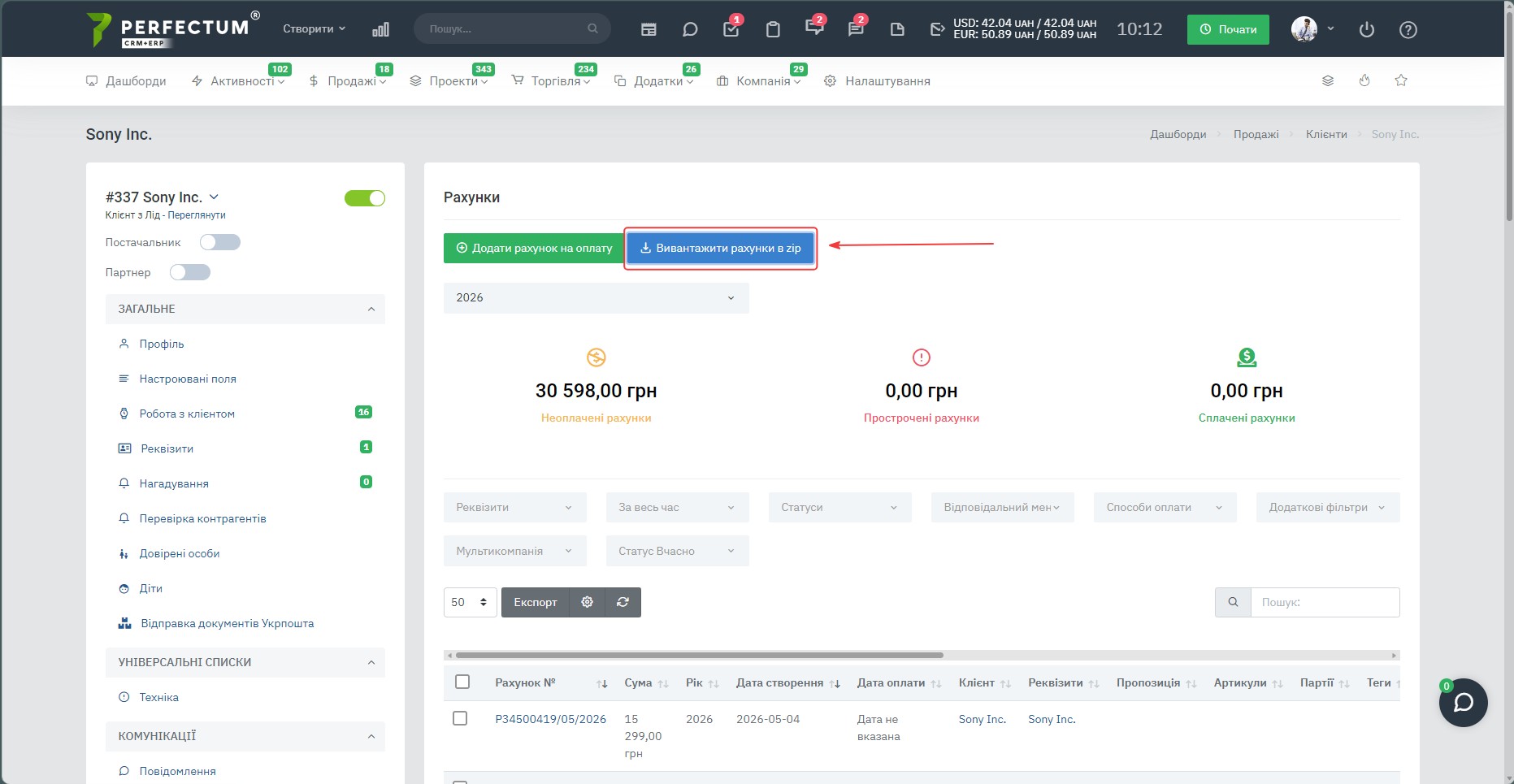
Task: Open the Способи оплати dropdown
Action: tap(1165, 508)
